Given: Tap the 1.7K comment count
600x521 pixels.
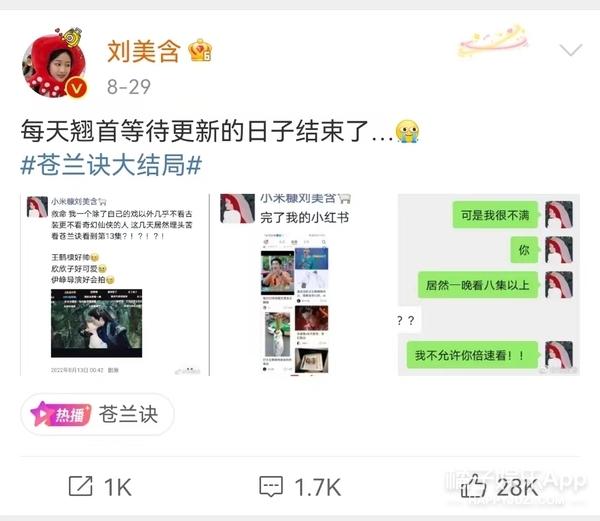Looking at the screenshot, I should click(318, 487).
